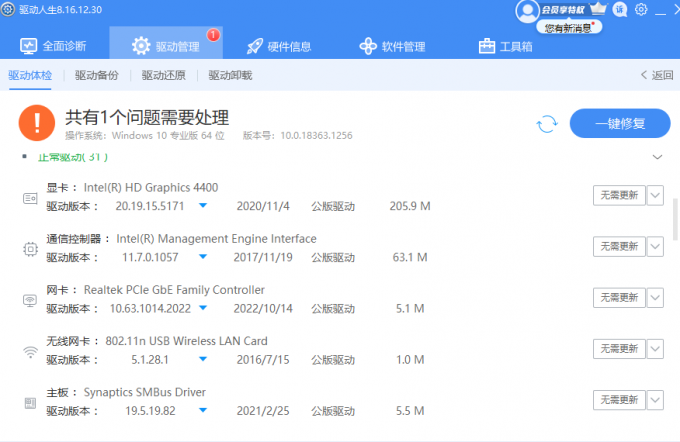Go to 驱动卸载 sub-tab
Screen dimensions: 680x442
[230, 75]
